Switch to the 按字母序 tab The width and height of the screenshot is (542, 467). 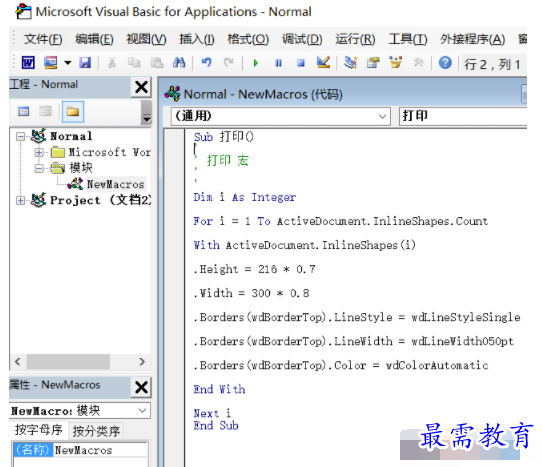point(38,430)
